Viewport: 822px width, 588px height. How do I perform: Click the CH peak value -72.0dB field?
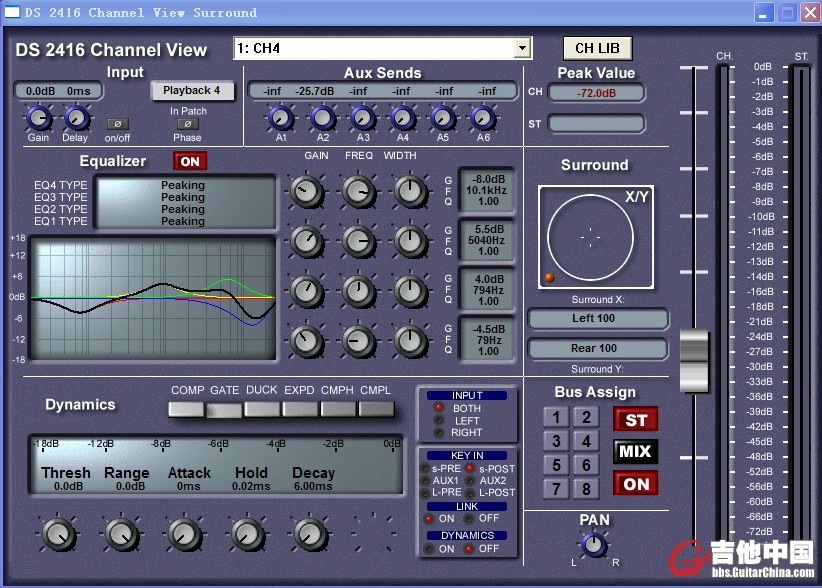click(597, 93)
